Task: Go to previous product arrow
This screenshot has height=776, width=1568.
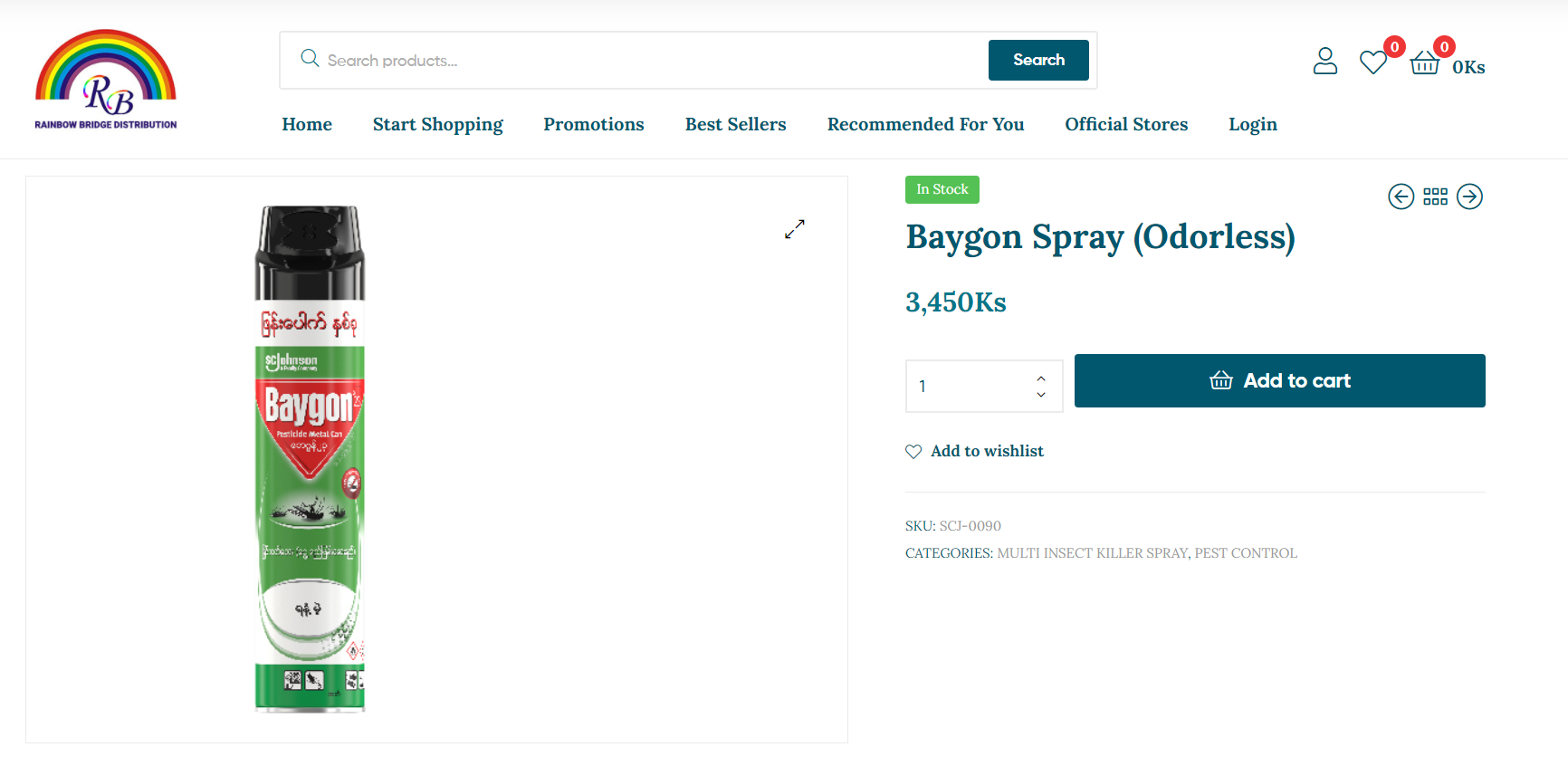Action: (1401, 196)
